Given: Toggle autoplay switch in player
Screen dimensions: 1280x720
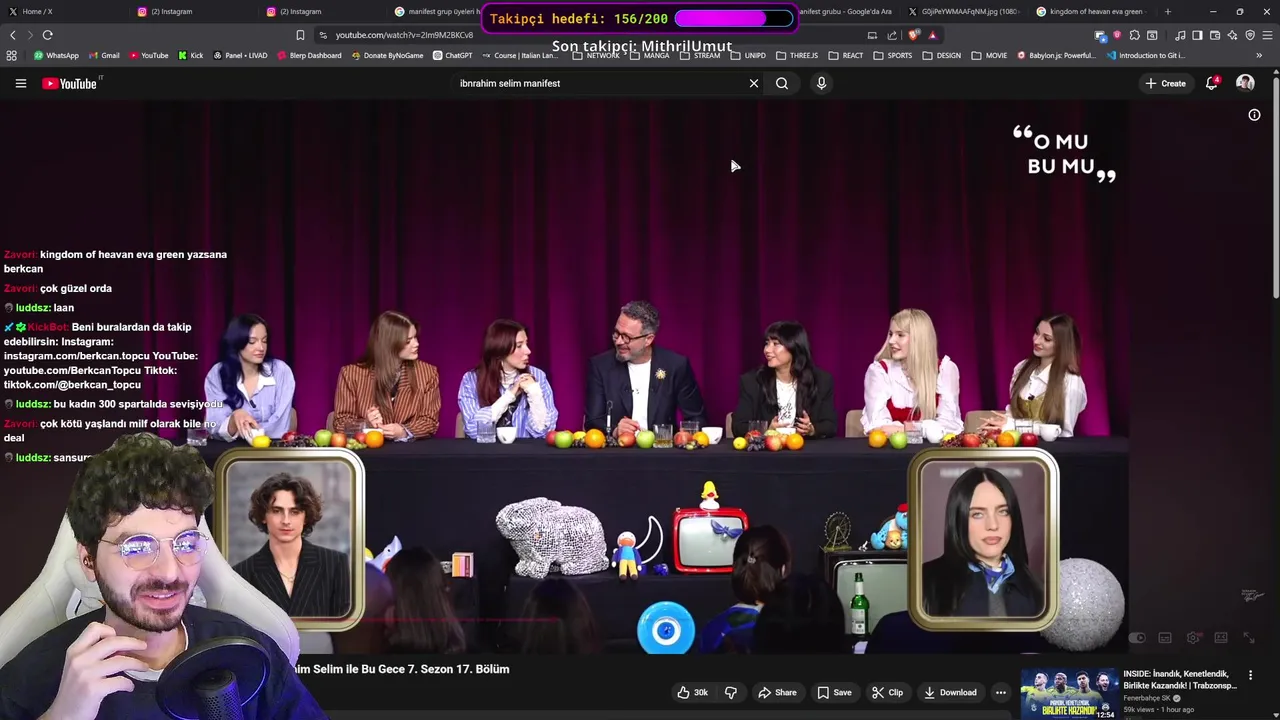Looking at the screenshot, I should [x=1137, y=637].
